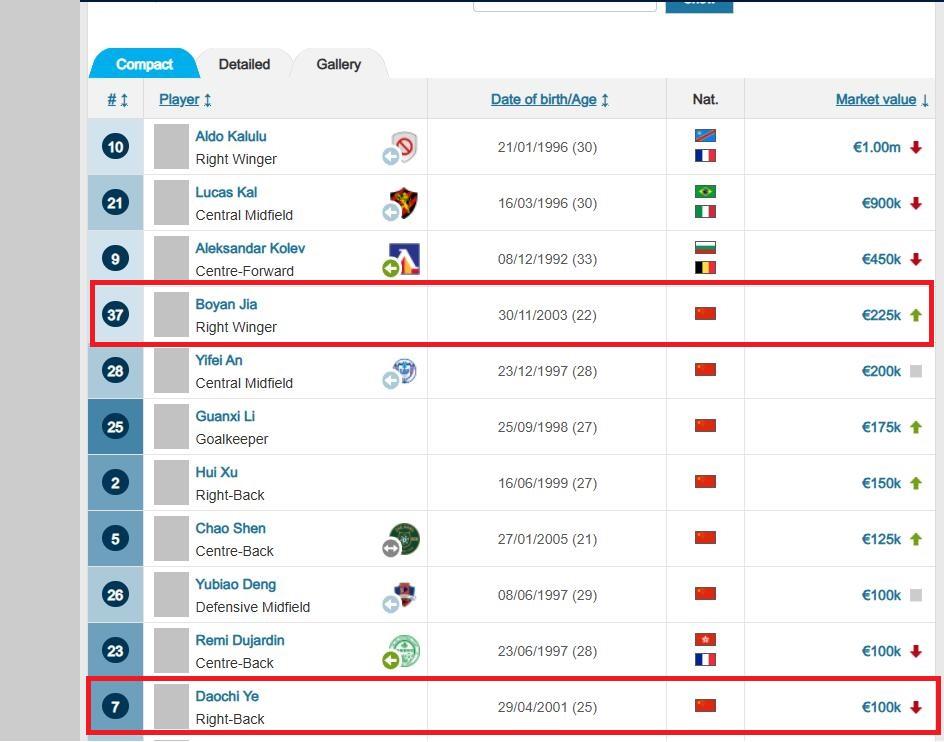Click Guanxi Li's player photo thumbnail
The height and width of the screenshot is (742, 944).
171,426
